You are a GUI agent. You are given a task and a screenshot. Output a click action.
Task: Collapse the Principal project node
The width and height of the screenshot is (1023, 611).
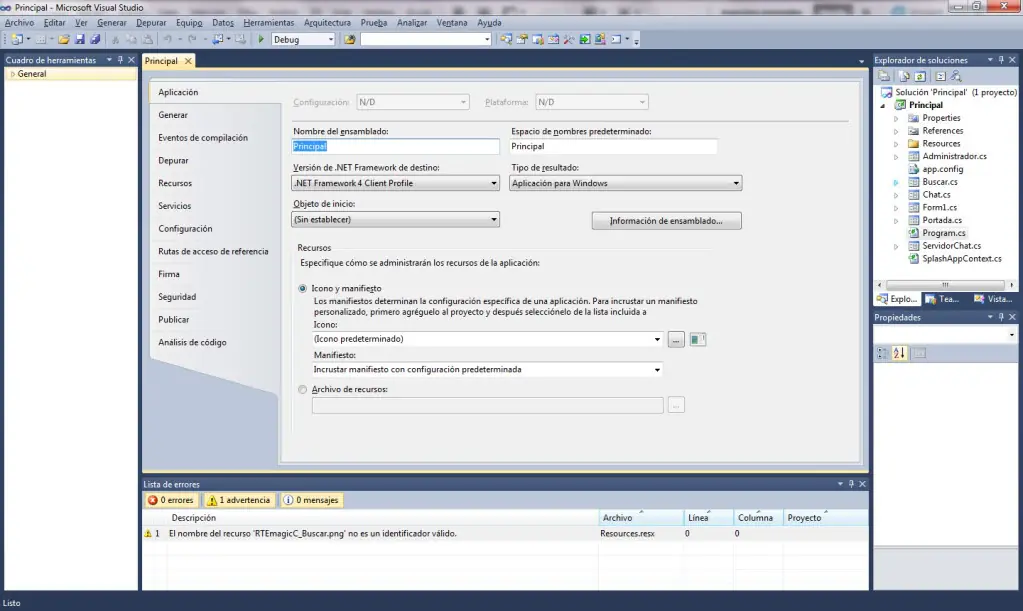883,106
